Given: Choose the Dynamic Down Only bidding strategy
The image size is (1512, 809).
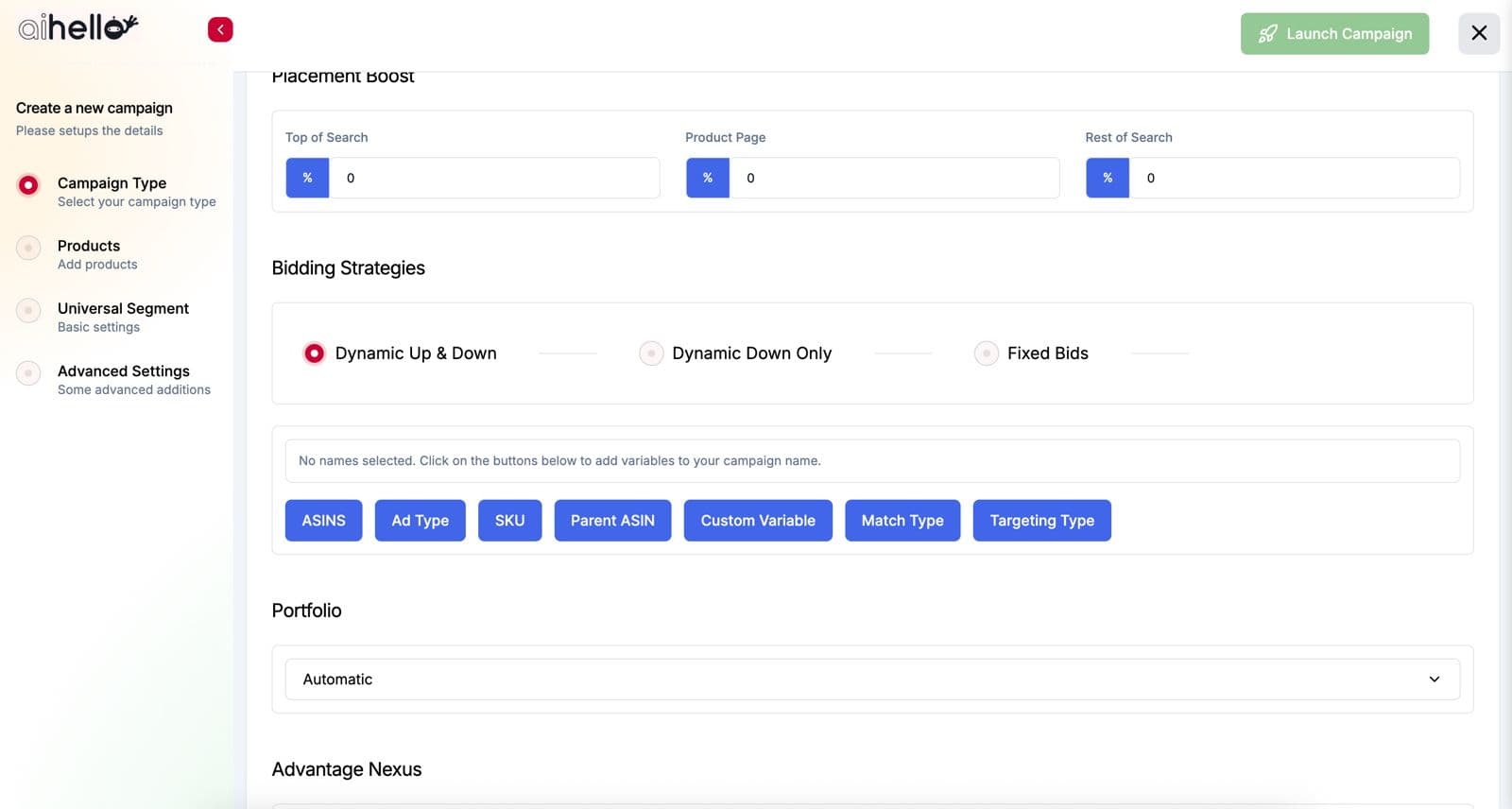Looking at the screenshot, I should 651,353.
